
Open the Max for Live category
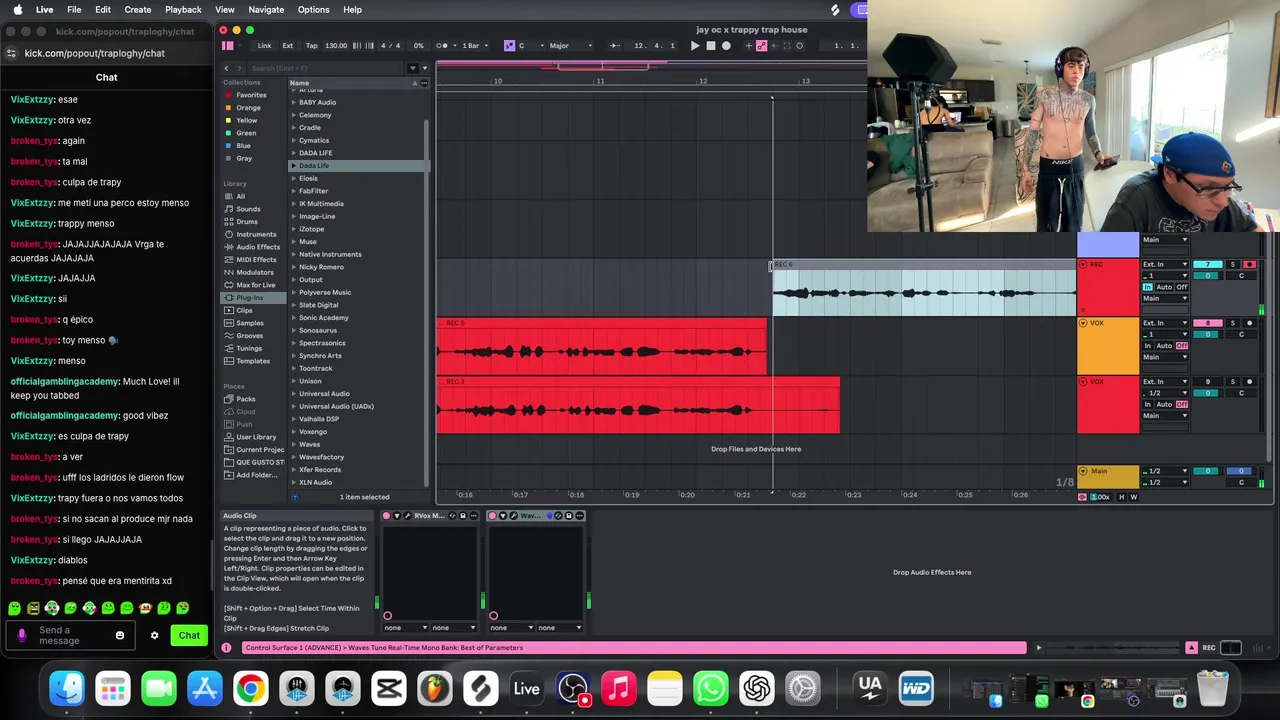click(x=255, y=285)
